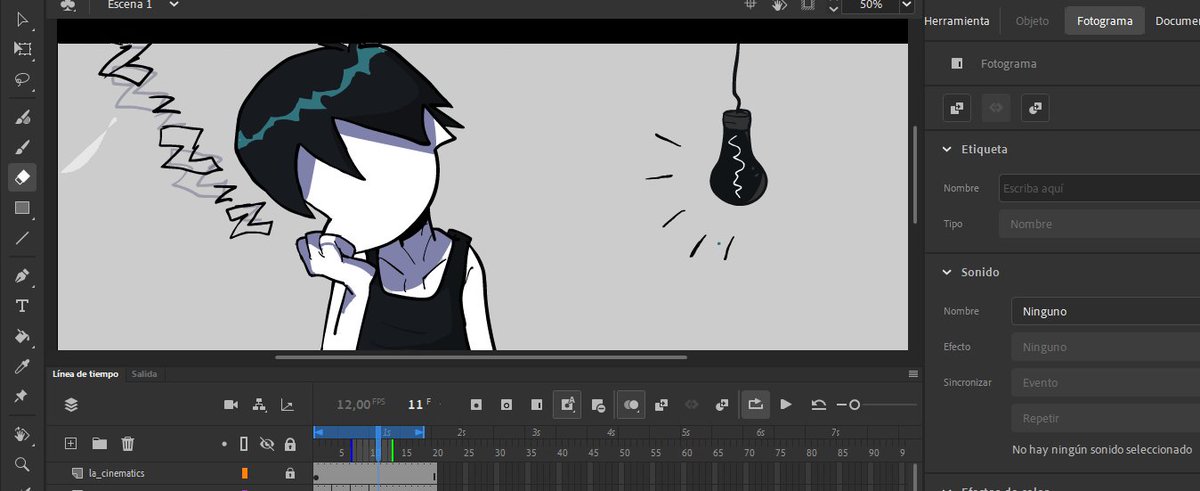
Task: Select the Rectangle tool
Action: coord(22,208)
